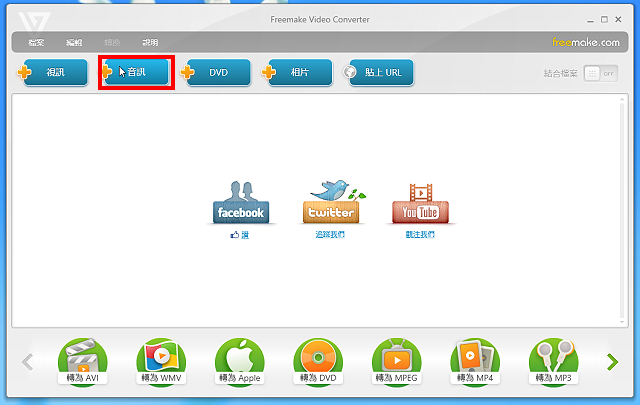
Task: Toggle the 結合檔案 join files switch
Action: (x=600, y=73)
